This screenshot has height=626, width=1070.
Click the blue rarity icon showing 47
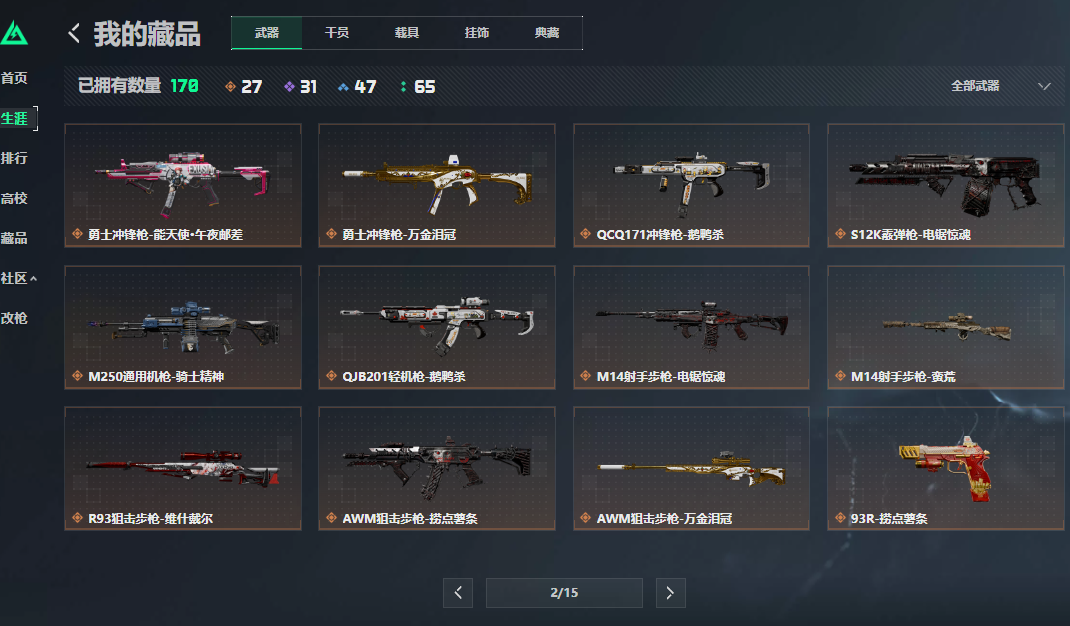coord(343,87)
